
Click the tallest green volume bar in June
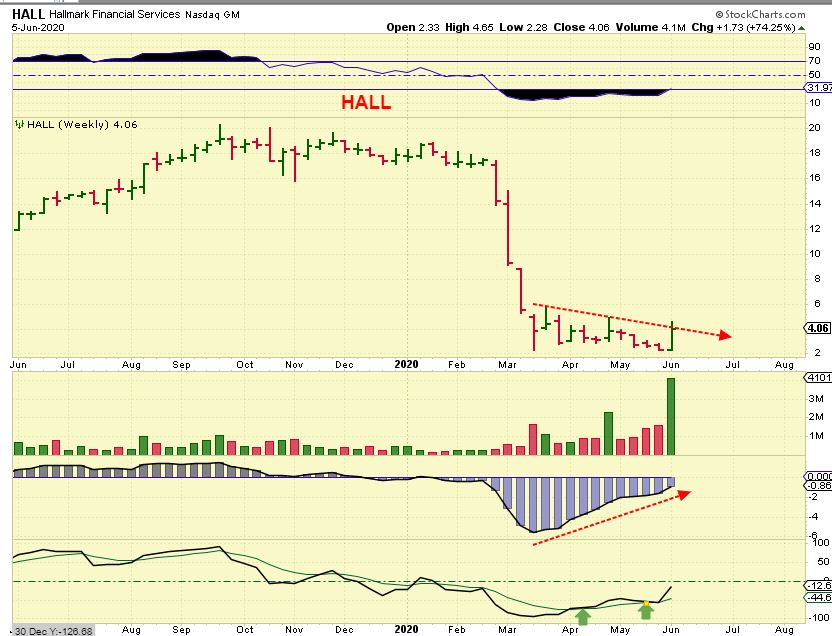[671, 416]
